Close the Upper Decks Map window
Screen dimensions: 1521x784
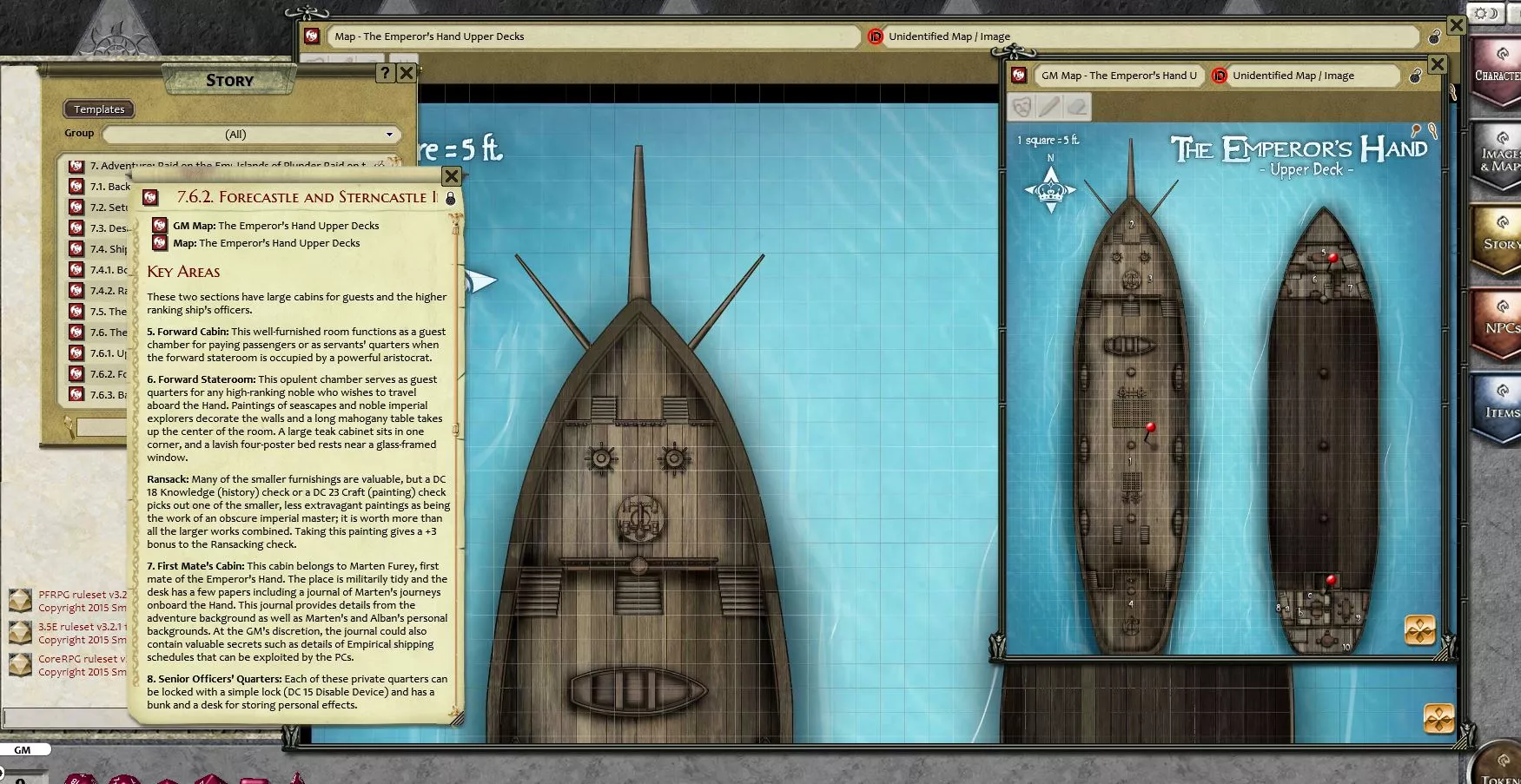point(1457,25)
